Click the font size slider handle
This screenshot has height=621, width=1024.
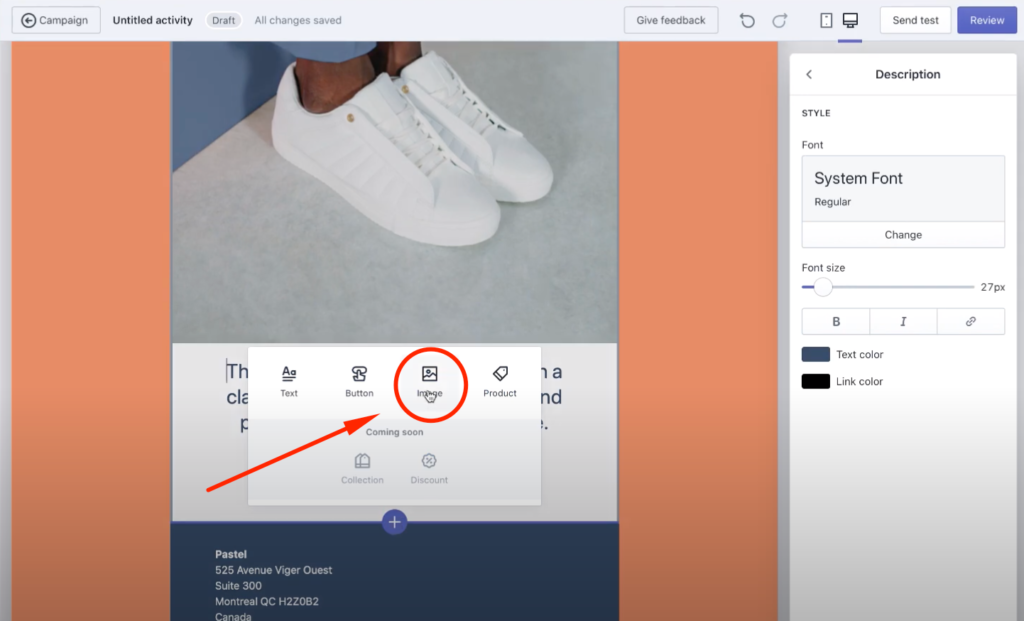[823, 287]
